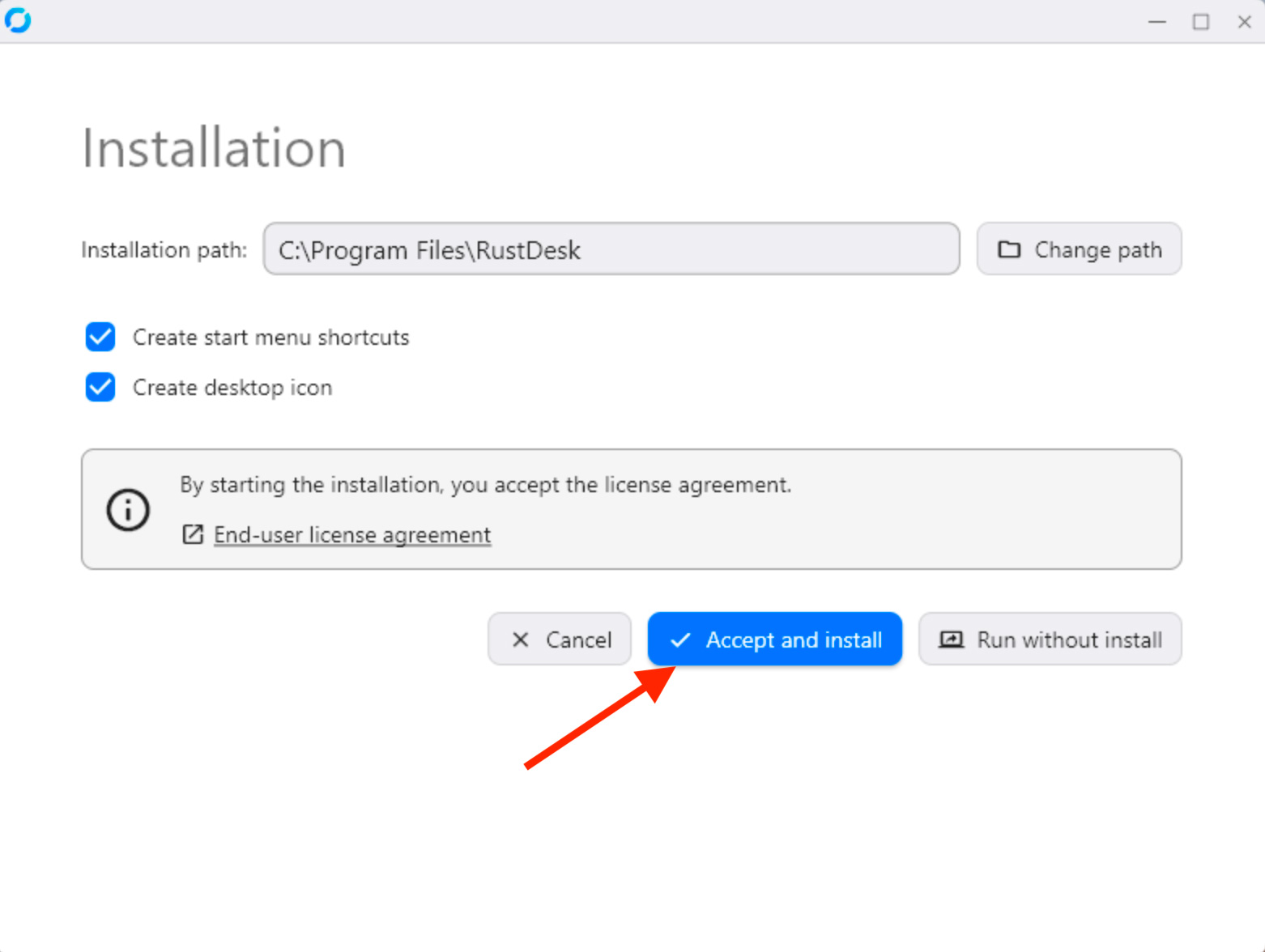Click the X icon on Cancel button

[x=521, y=640]
